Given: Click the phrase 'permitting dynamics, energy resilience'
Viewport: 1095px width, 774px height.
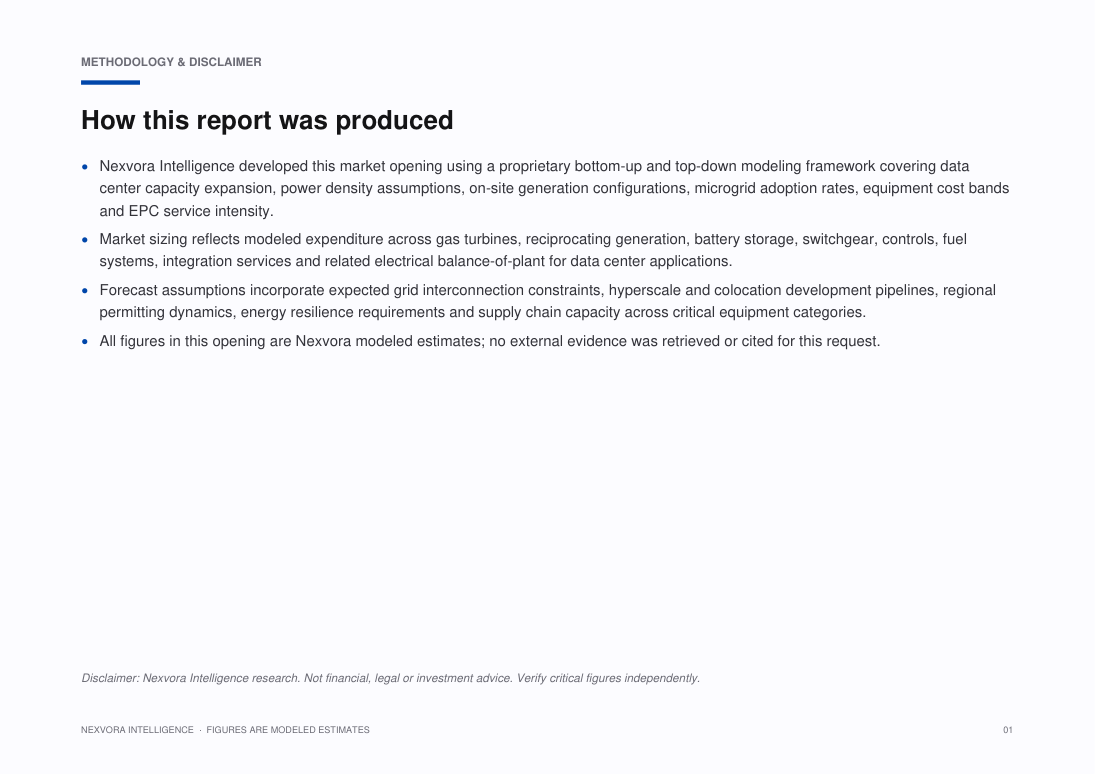Looking at the screenshot, I should pyautogui.click(x=226, y=312).
